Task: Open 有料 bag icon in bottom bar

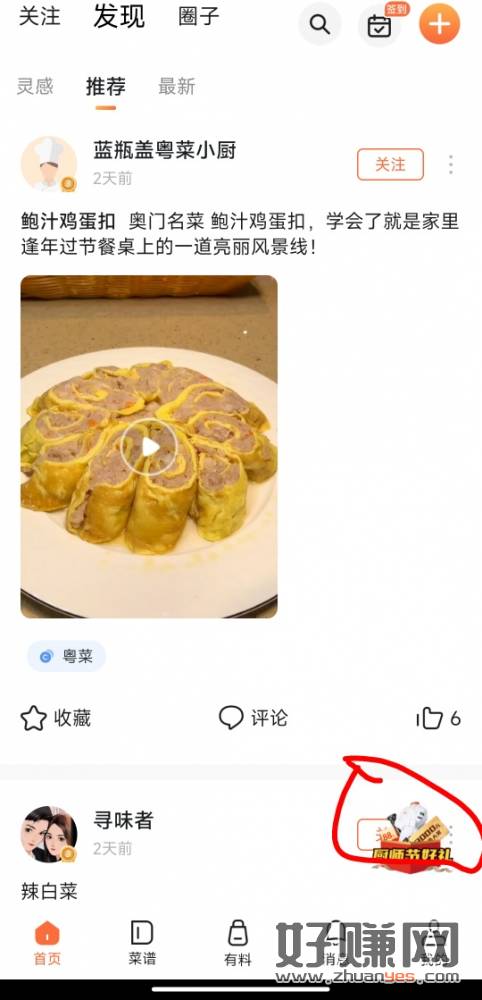Action: (238, 943)
